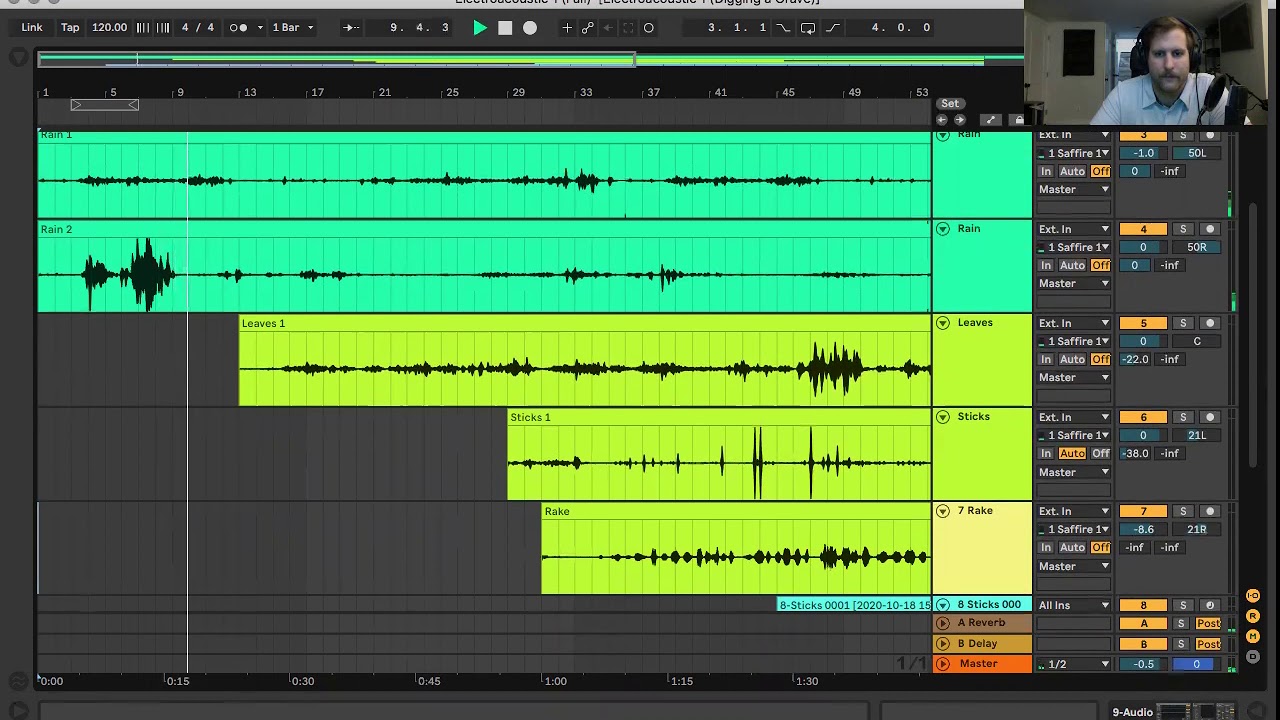The width and height of the screenshot is (1280, 720).
Task: Set Rake track monitor to Auto
Action: tap(1072, 547)
